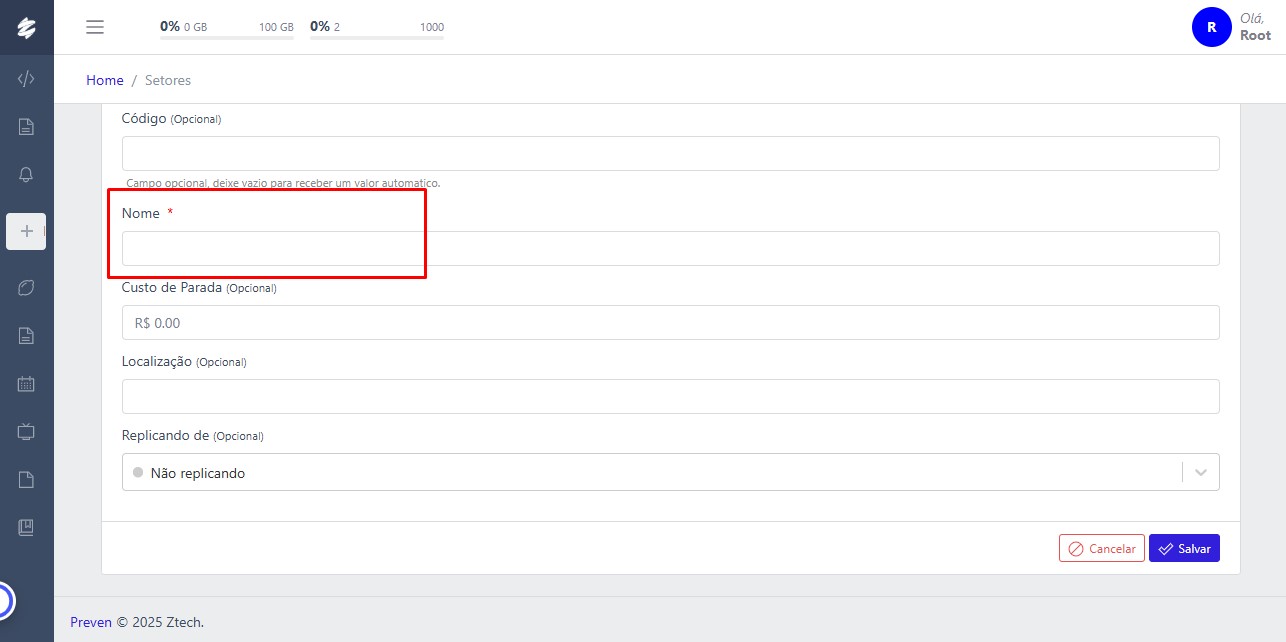Screen dimensions: 1286x642
Task: Expand the Replicando de dropdown arrow
Action: pyautogui.click(x=1201, y=472)
